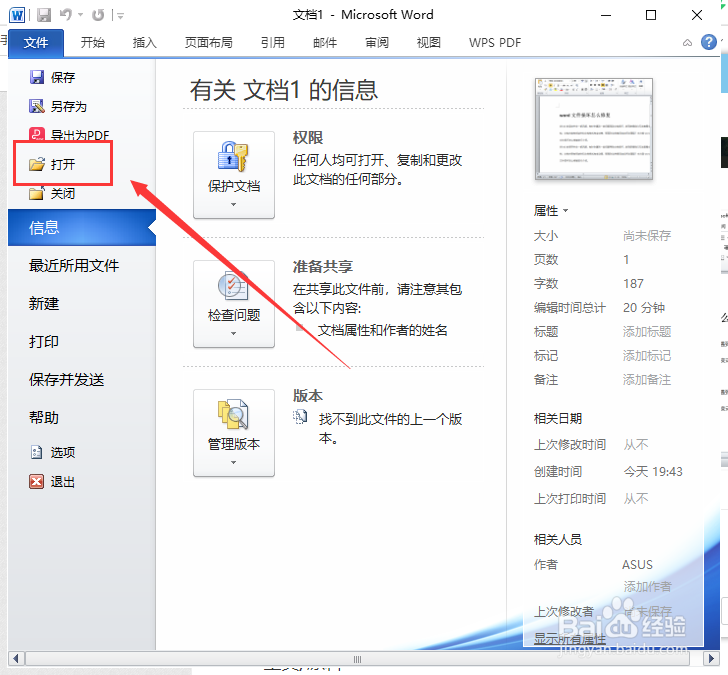Screen dimensions: 728x675
Task: Open the 新建 section
Action: click(44, 304)
